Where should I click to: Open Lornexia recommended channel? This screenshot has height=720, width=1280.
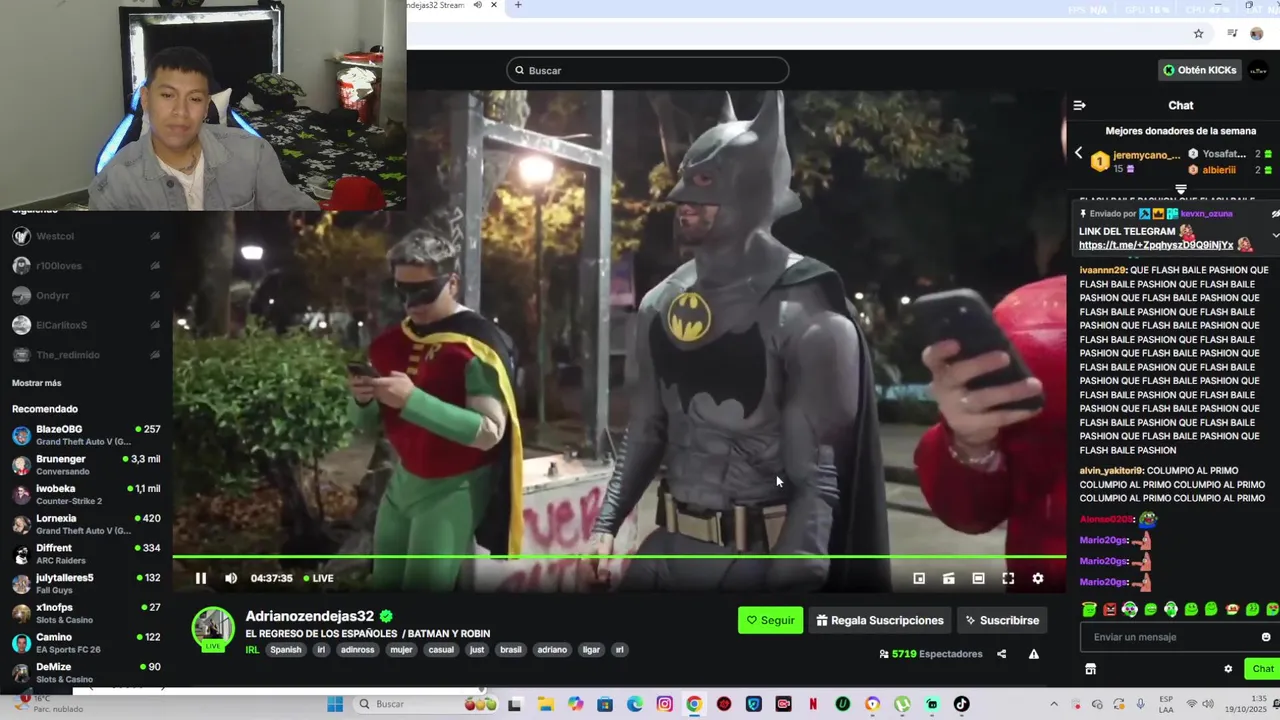pos(86,524)
